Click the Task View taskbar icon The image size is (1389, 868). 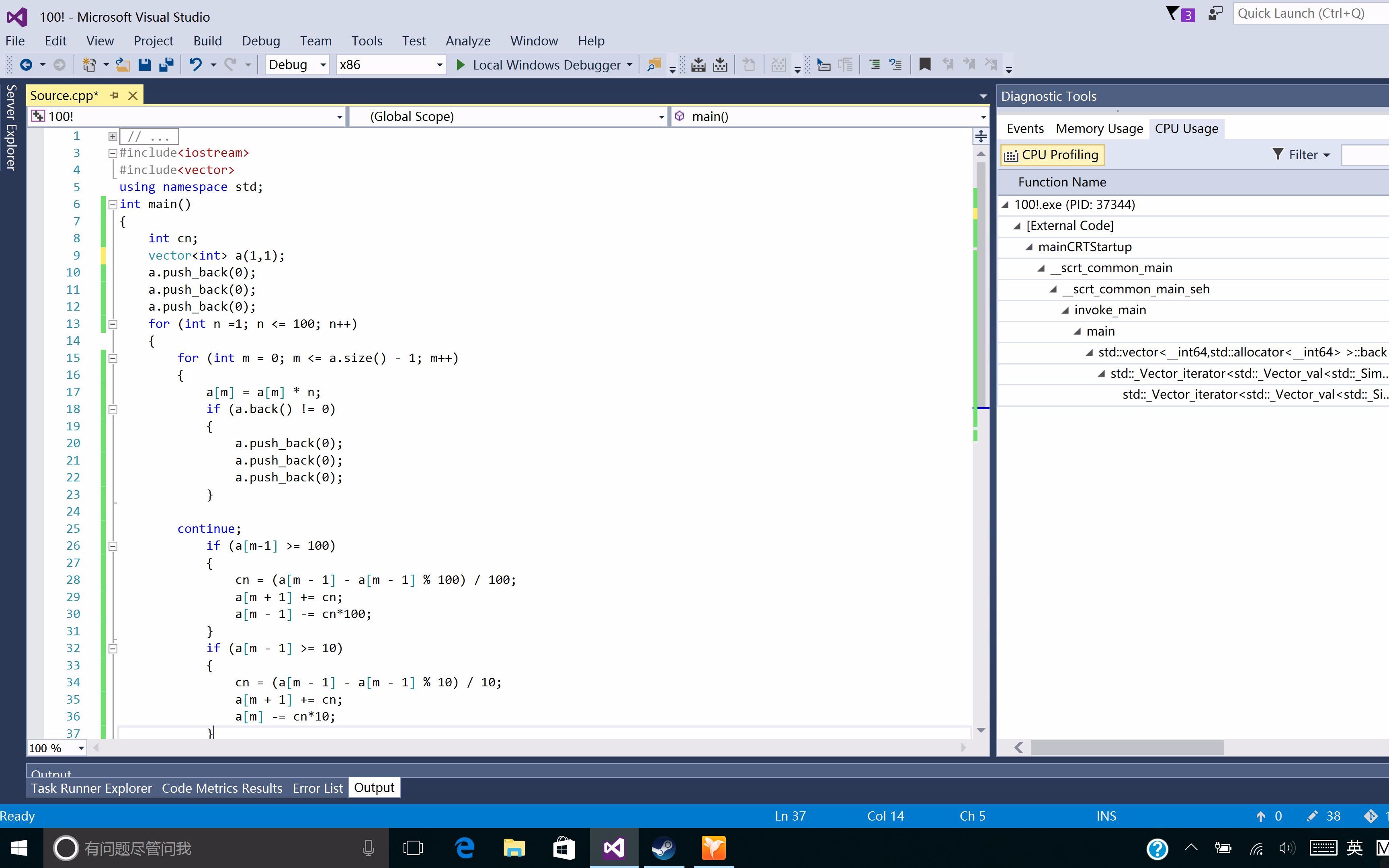point(413,848)
